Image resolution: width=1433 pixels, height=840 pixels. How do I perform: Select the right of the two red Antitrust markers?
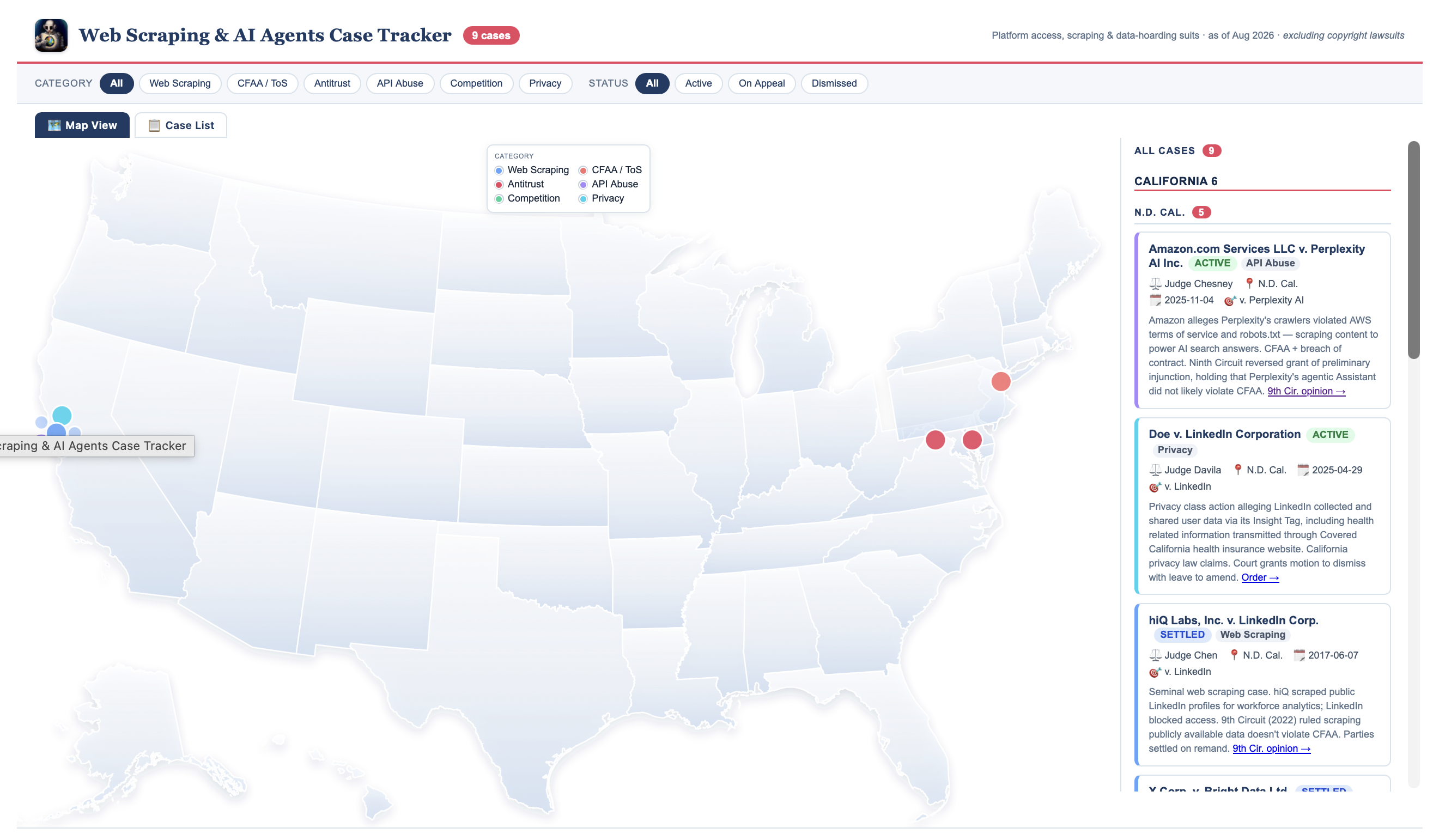click(972, 440)
